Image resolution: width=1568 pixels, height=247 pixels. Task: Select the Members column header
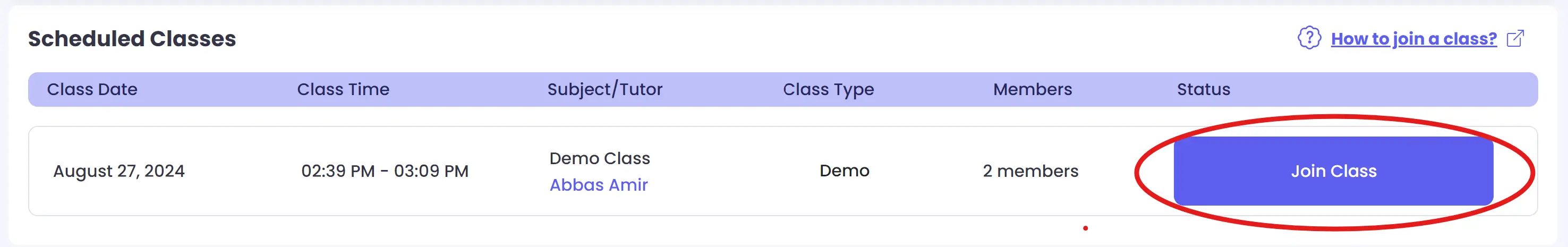pos(1033,89)
